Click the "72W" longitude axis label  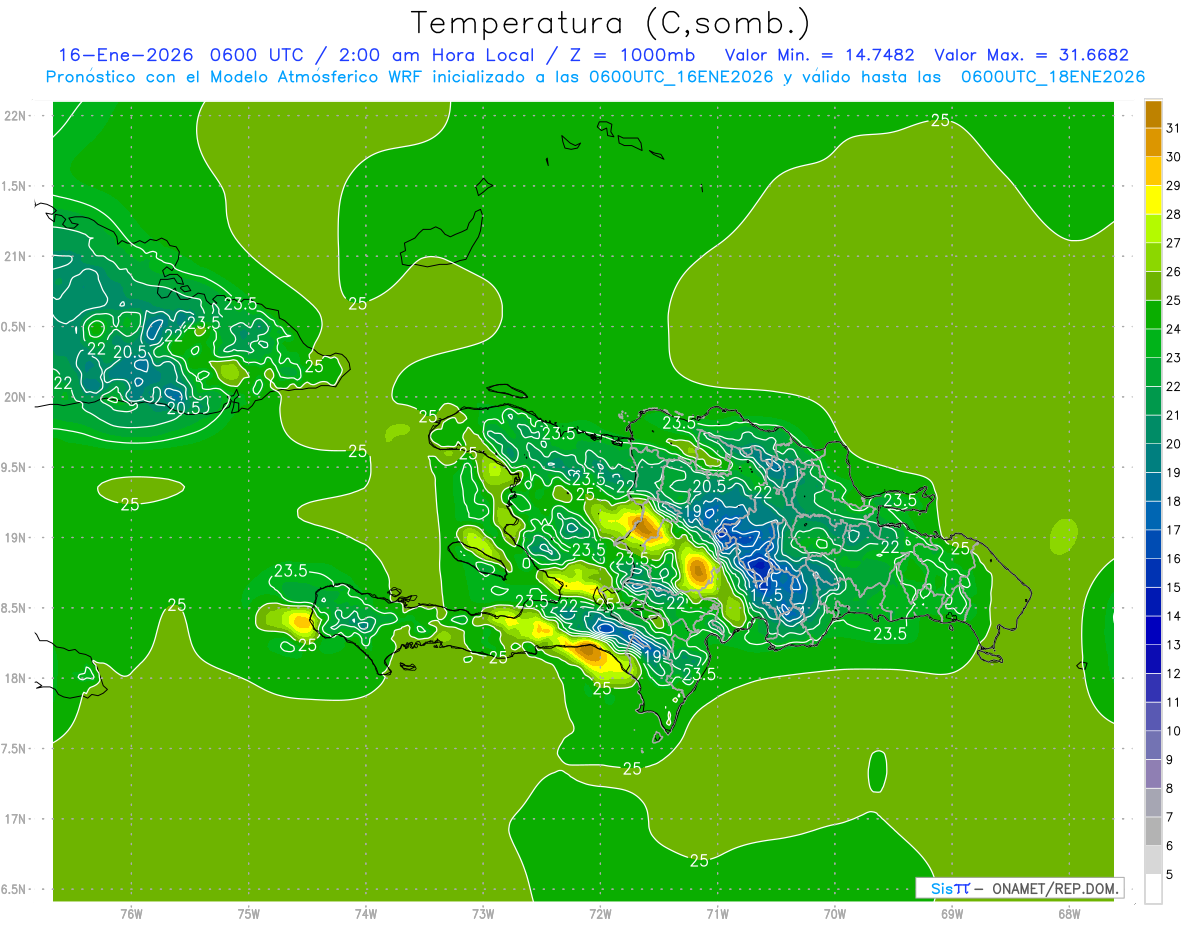(x=600, y=914)
